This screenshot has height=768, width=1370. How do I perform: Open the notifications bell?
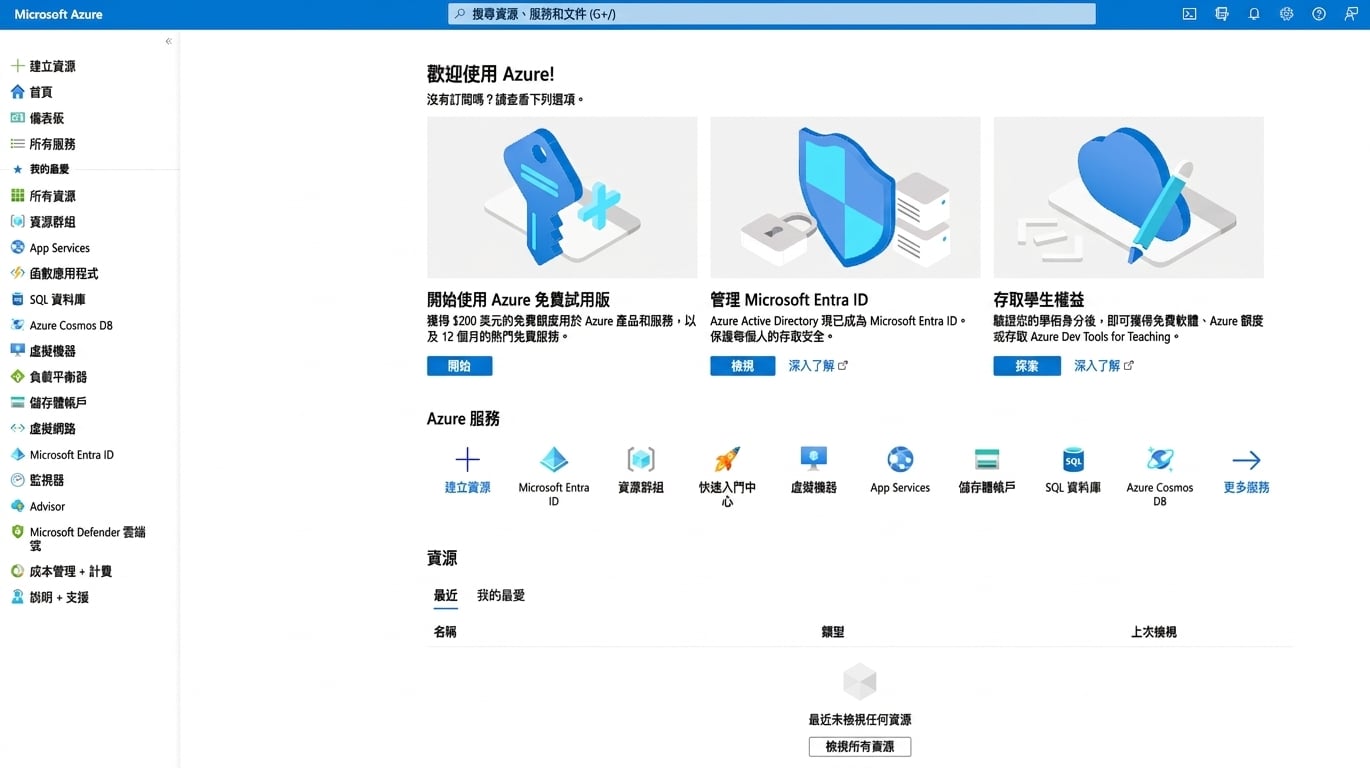pos(1254,14)
